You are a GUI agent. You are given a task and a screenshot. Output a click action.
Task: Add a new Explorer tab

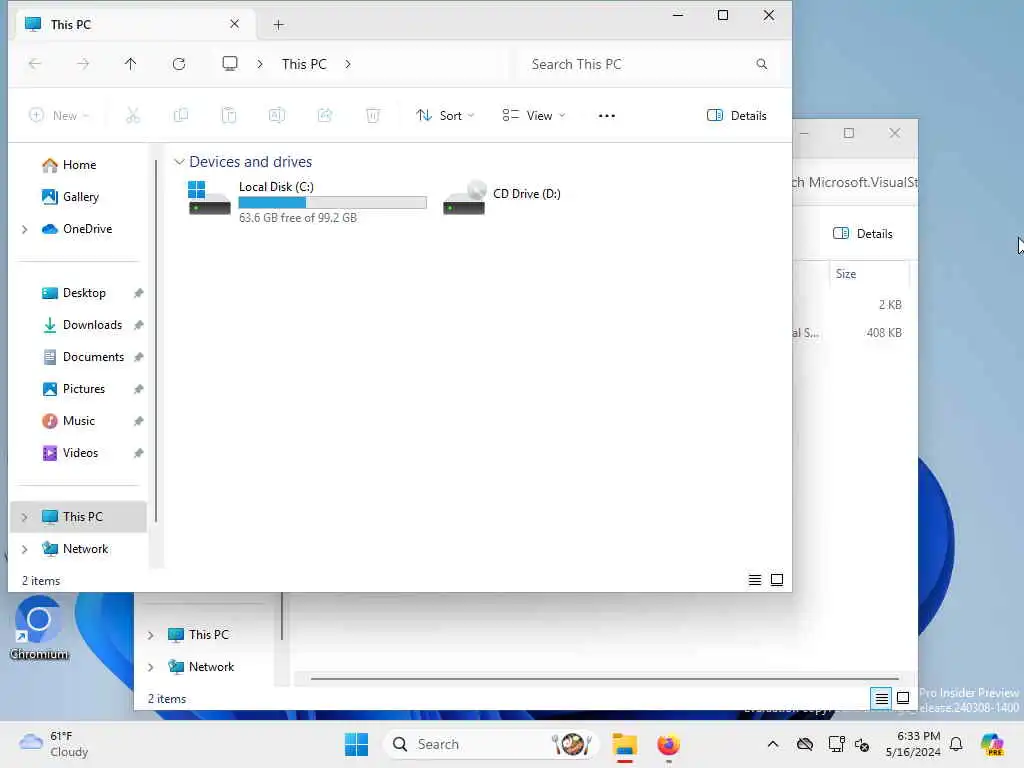278,25
